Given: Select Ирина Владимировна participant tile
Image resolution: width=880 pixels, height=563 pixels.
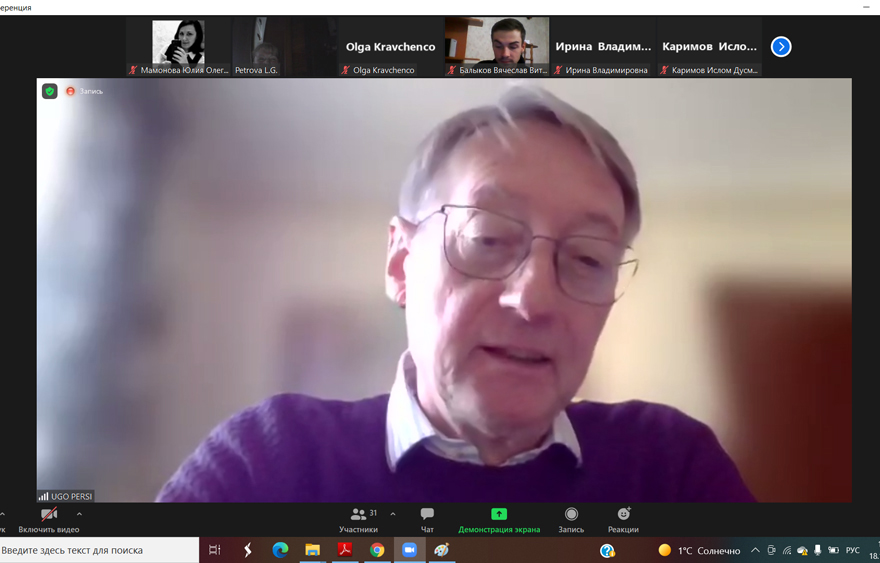Looking at the screenshot, I should pyautogui.click(x=603, y=46).
